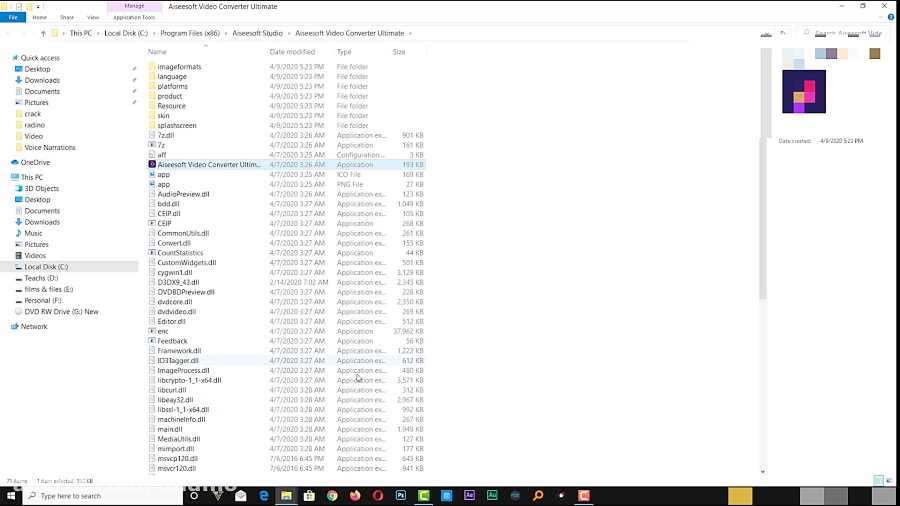Open the Share ribbon tab

click(x=67, y=17)
